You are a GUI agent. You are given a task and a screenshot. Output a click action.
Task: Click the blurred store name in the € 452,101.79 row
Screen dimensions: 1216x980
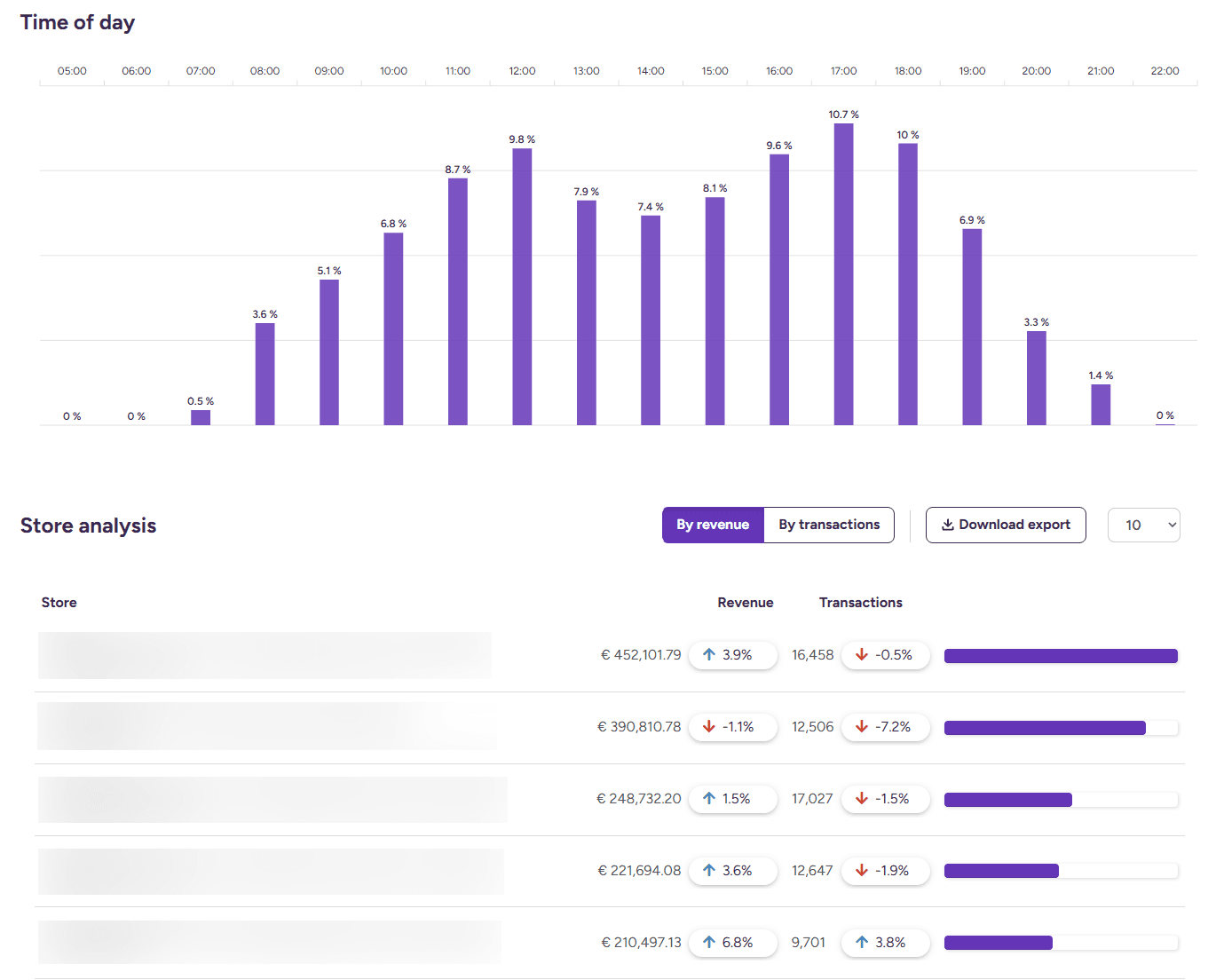(x=265, y=655)
